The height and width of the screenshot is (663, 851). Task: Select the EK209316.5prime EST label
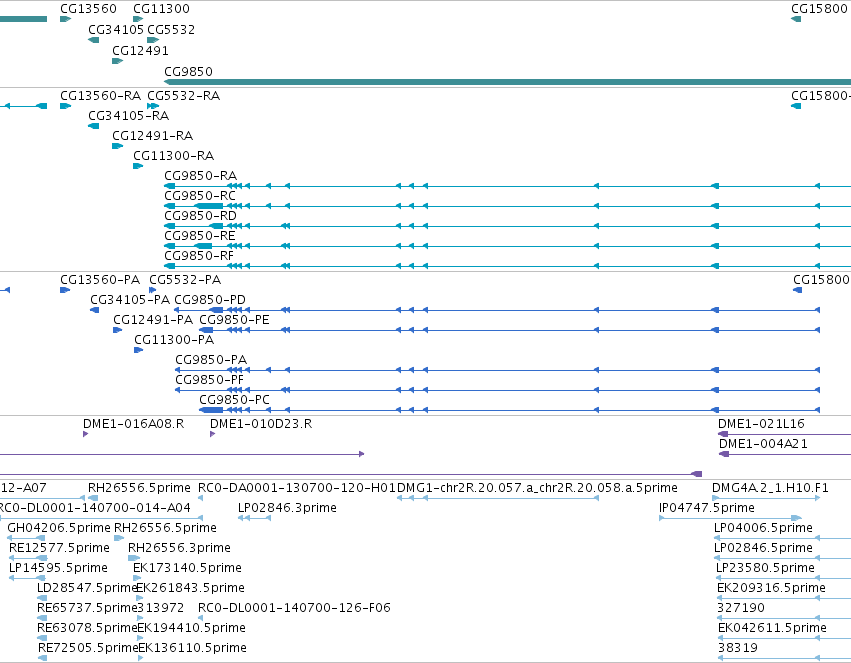pos(771,588)
